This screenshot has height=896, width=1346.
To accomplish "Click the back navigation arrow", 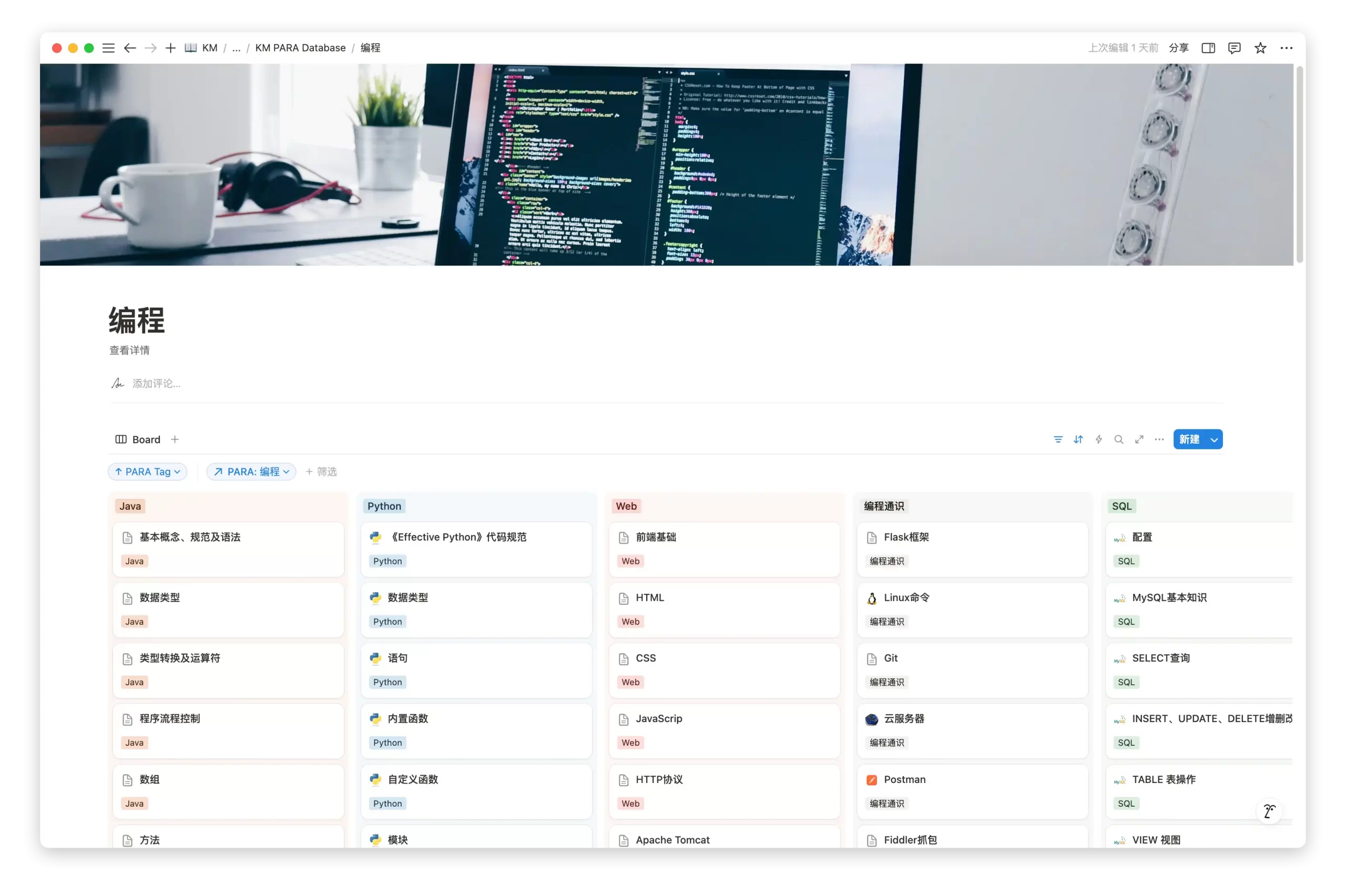I will (130, 47).
